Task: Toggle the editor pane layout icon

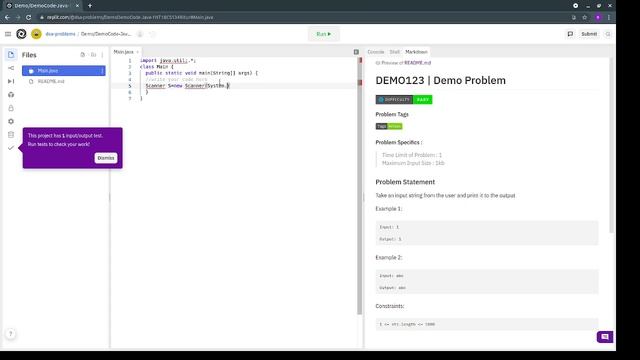Action: point(356,52)
